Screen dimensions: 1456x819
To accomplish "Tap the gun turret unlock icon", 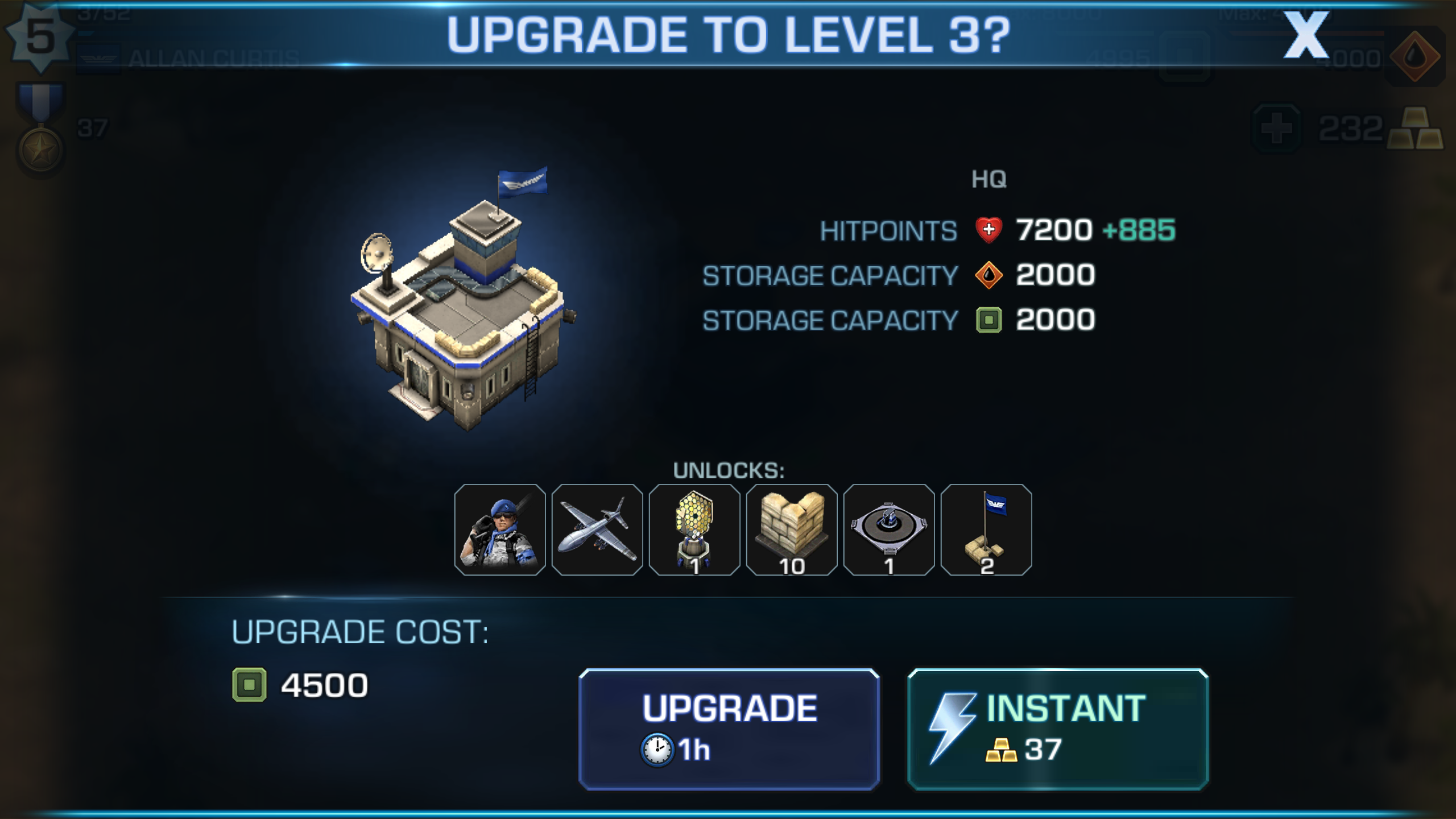I will tap(889, 530).
